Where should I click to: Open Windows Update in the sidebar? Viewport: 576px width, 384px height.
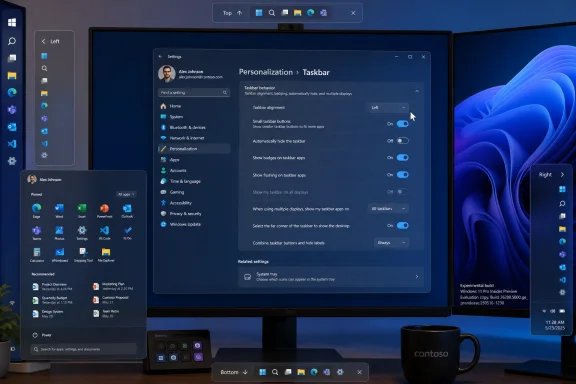tap(194, 224)
